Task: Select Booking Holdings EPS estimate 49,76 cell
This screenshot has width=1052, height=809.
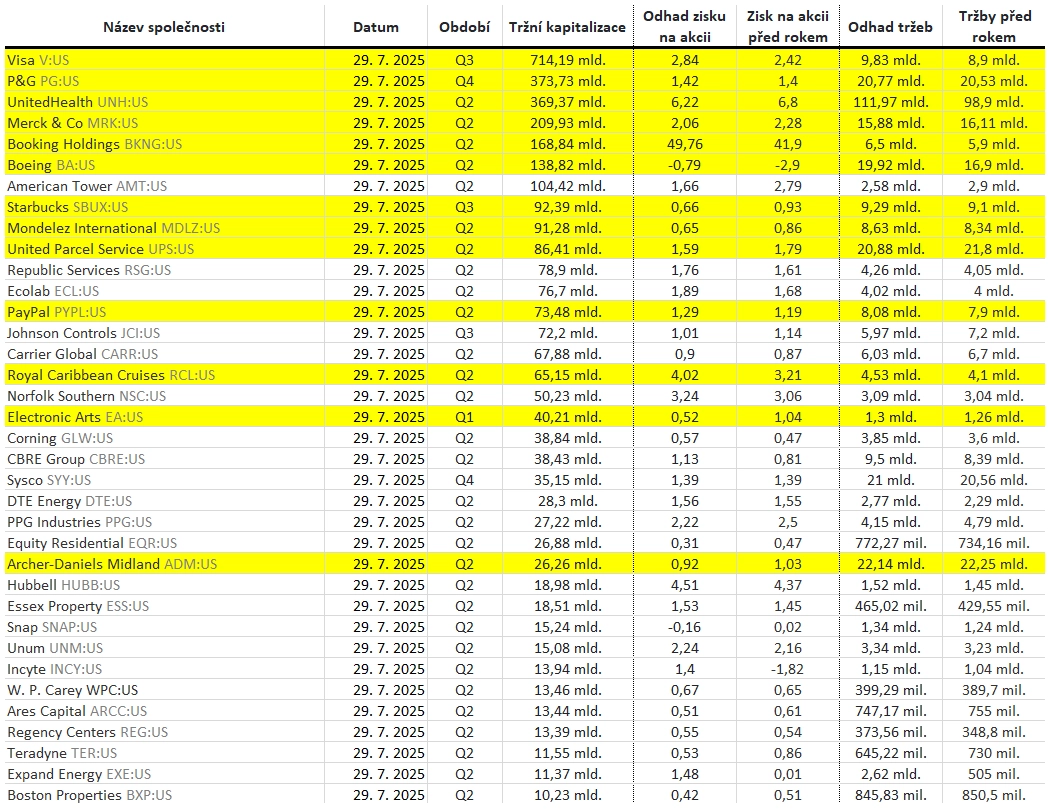Action: coord(684,144)
